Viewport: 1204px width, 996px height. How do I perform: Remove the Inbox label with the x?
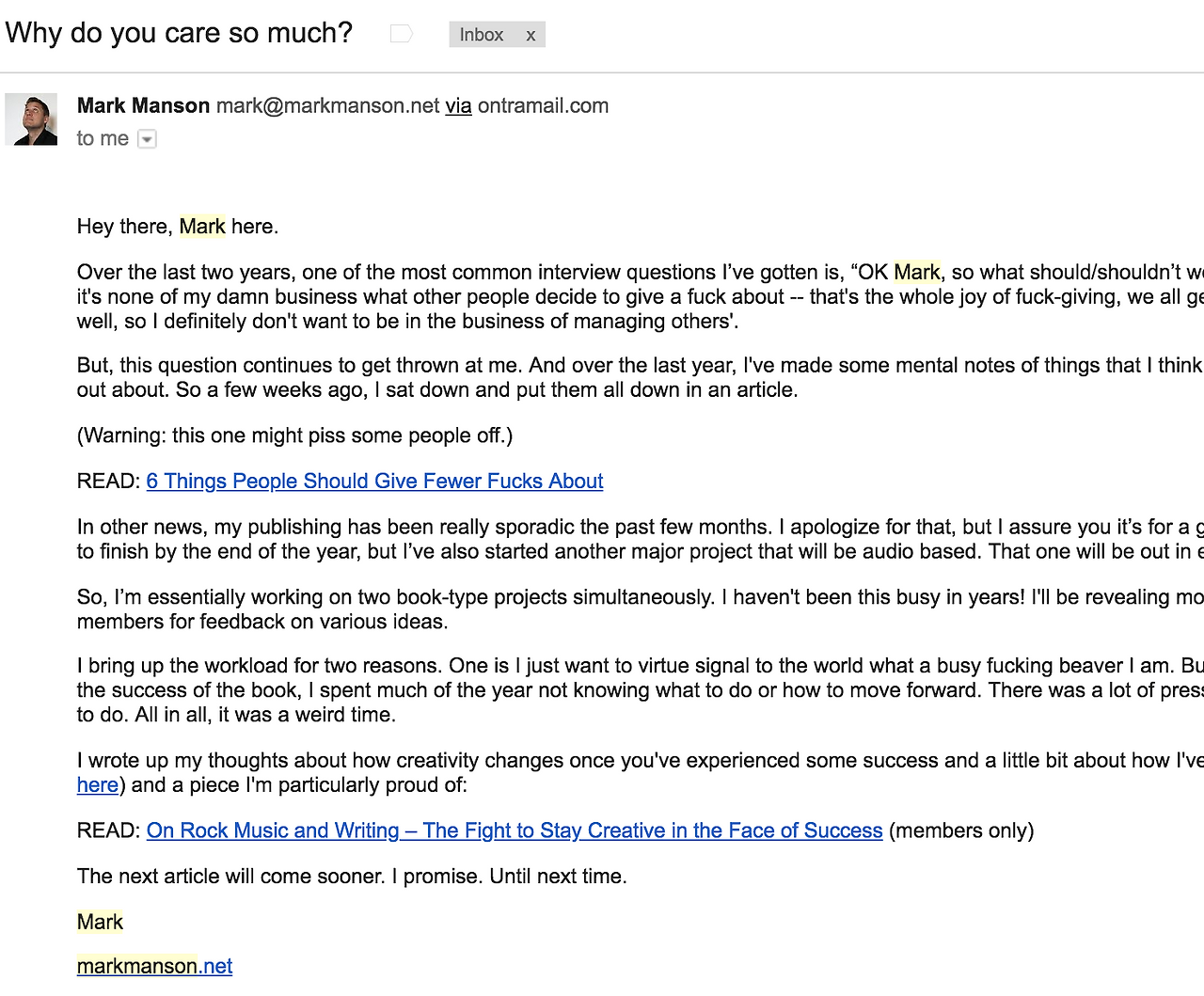coord(531,35)
